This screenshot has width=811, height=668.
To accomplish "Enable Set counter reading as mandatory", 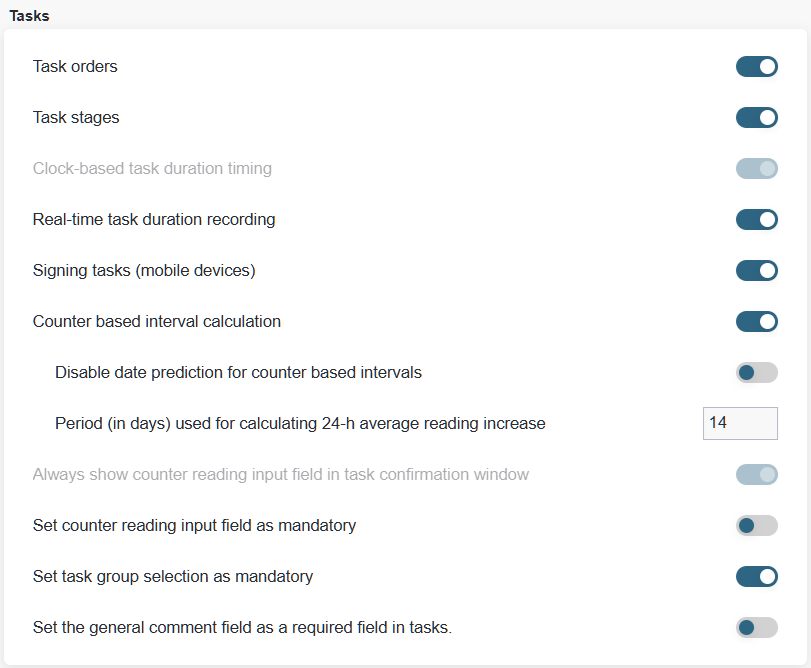I will (756, 526).
